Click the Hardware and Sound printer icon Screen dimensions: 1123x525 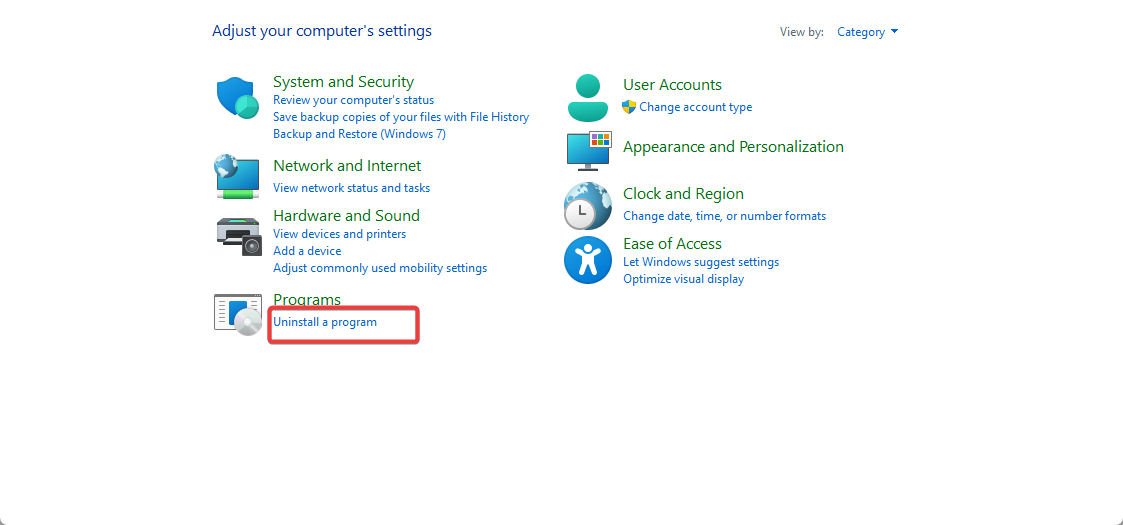click(238, 235)
